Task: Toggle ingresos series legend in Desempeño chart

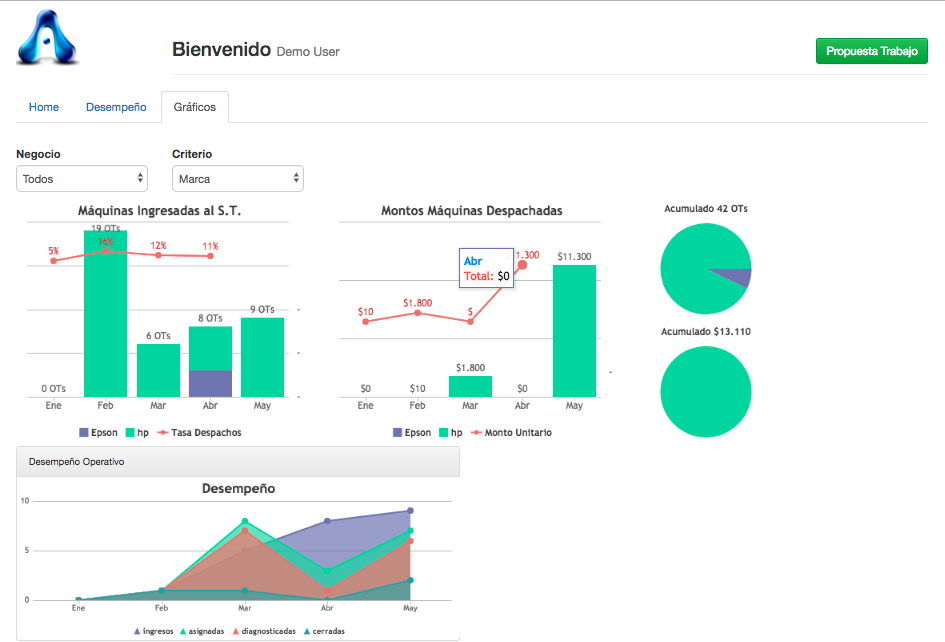Action: 154,631
